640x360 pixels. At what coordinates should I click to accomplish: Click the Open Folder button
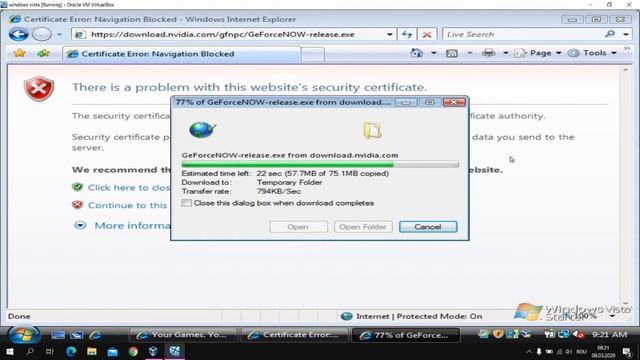(x=363, y=227)
